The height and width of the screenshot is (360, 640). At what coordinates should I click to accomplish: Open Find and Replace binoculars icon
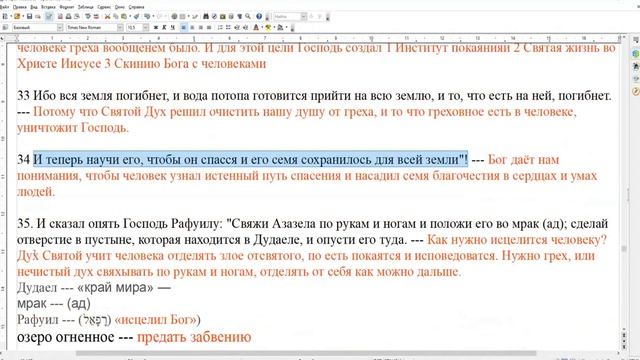click(x=206, y=16)
